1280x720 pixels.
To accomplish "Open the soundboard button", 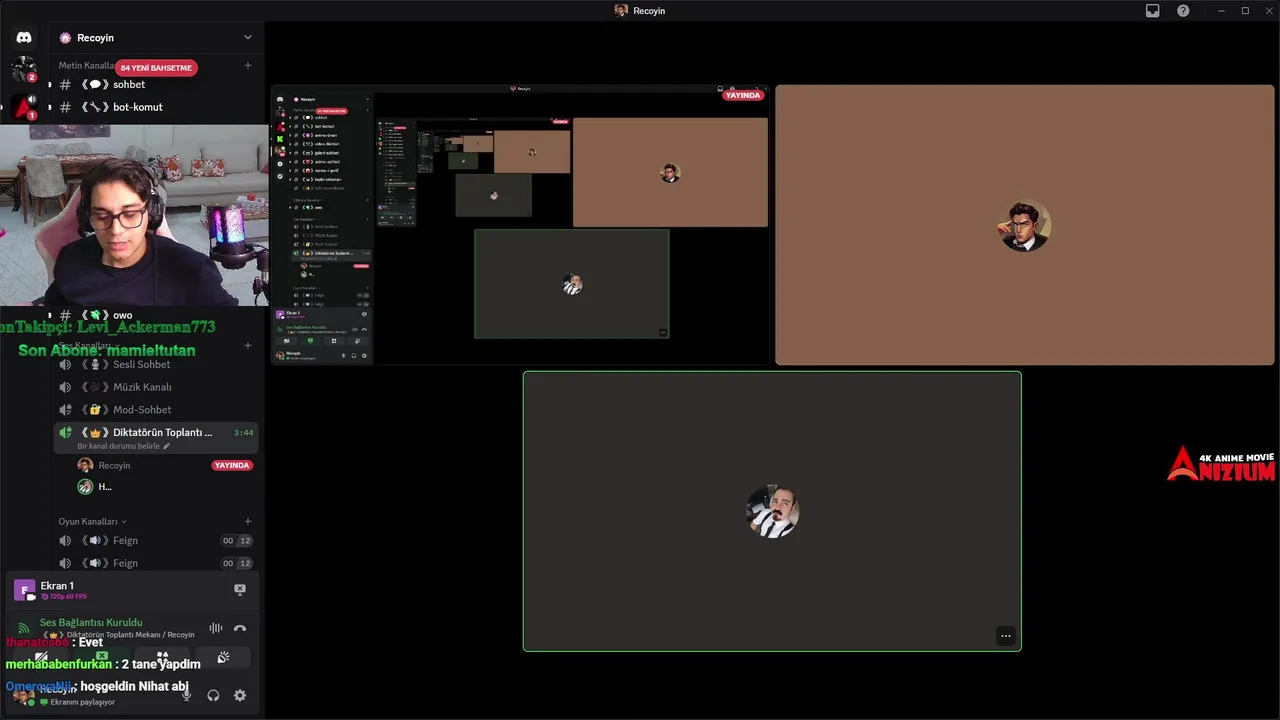I will (223, 658).
